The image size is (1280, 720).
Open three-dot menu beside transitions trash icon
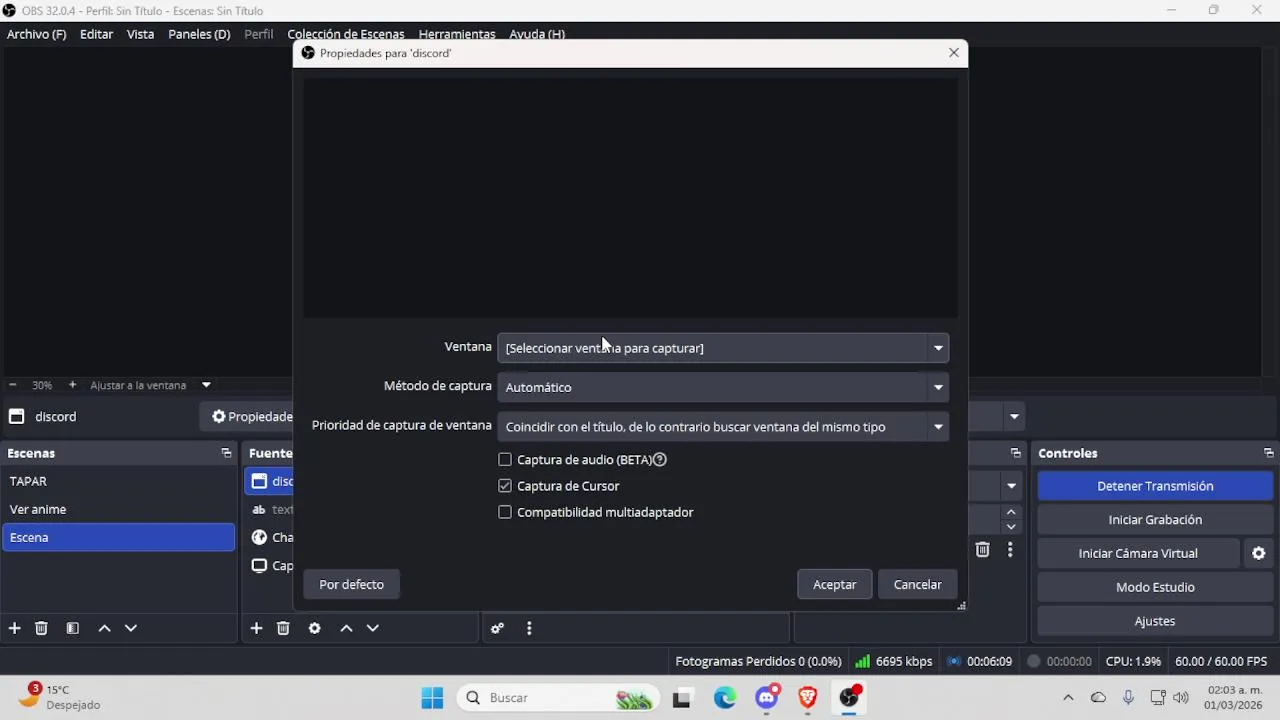click(1010, 549)
